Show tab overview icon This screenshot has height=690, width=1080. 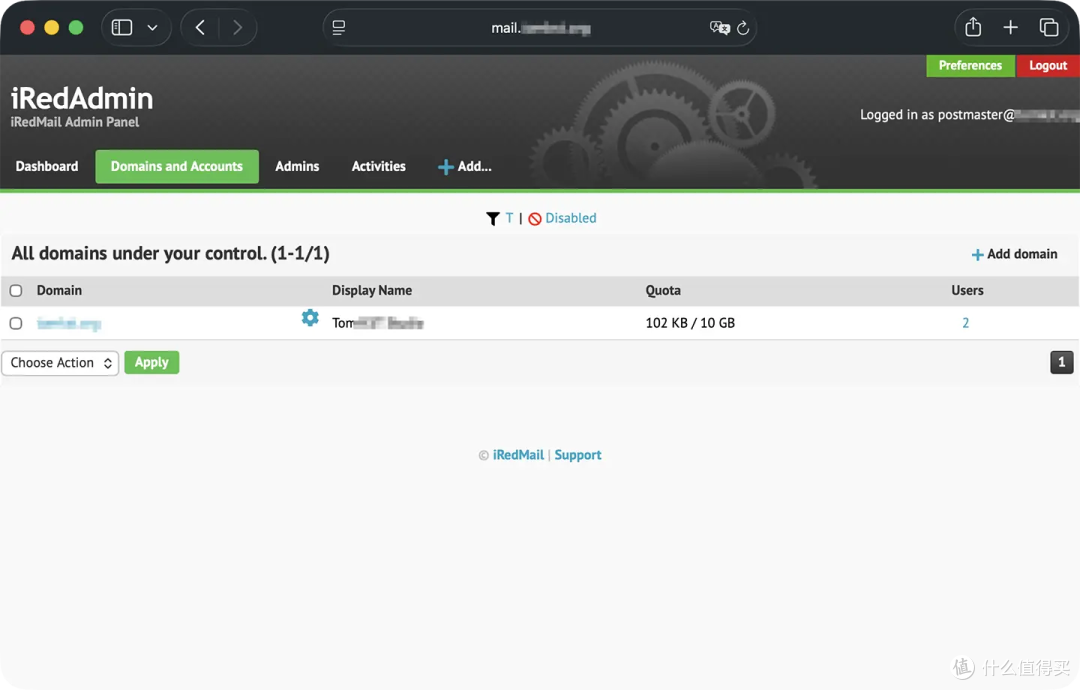1048,28
